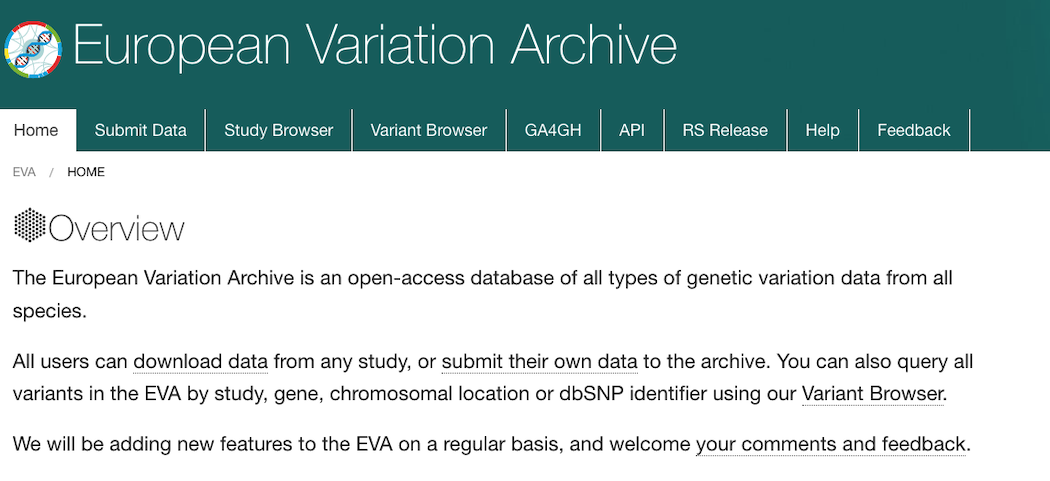This screenshot has width=1050, height=481.
Task: Select the GA4GH menu item
Action: click(x=553, y=130)
